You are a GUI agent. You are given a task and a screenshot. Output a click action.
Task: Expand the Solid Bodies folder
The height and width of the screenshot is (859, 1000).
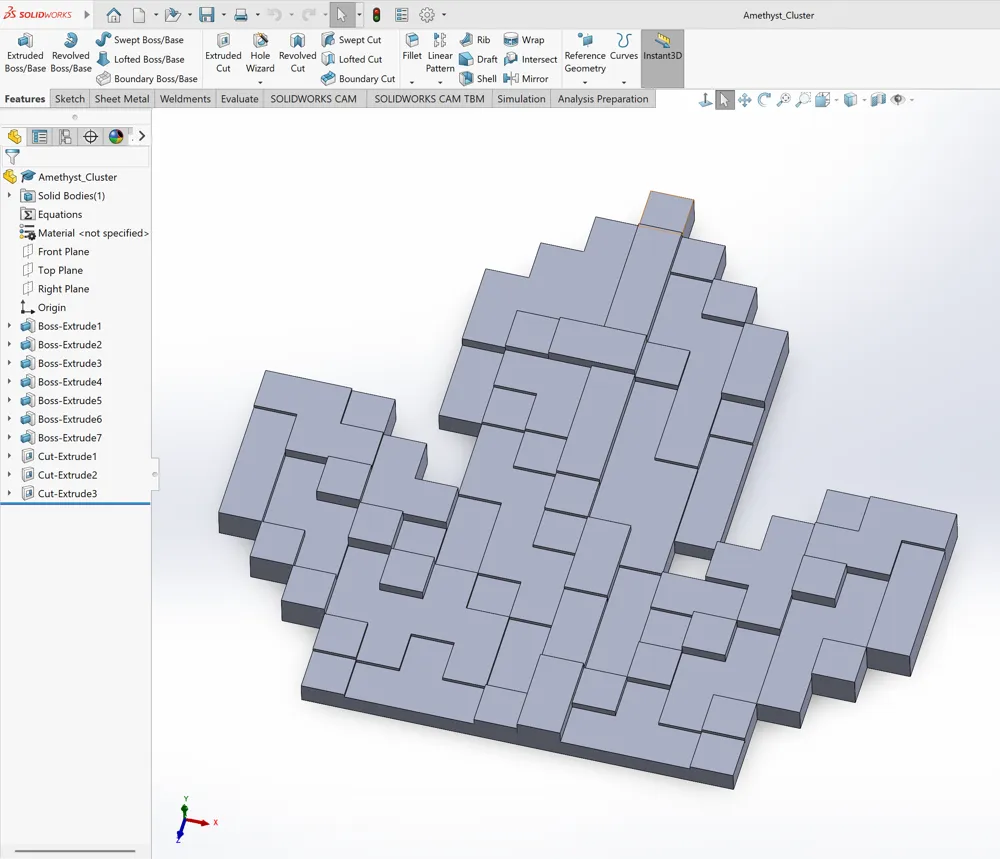[x=10, y=195]
